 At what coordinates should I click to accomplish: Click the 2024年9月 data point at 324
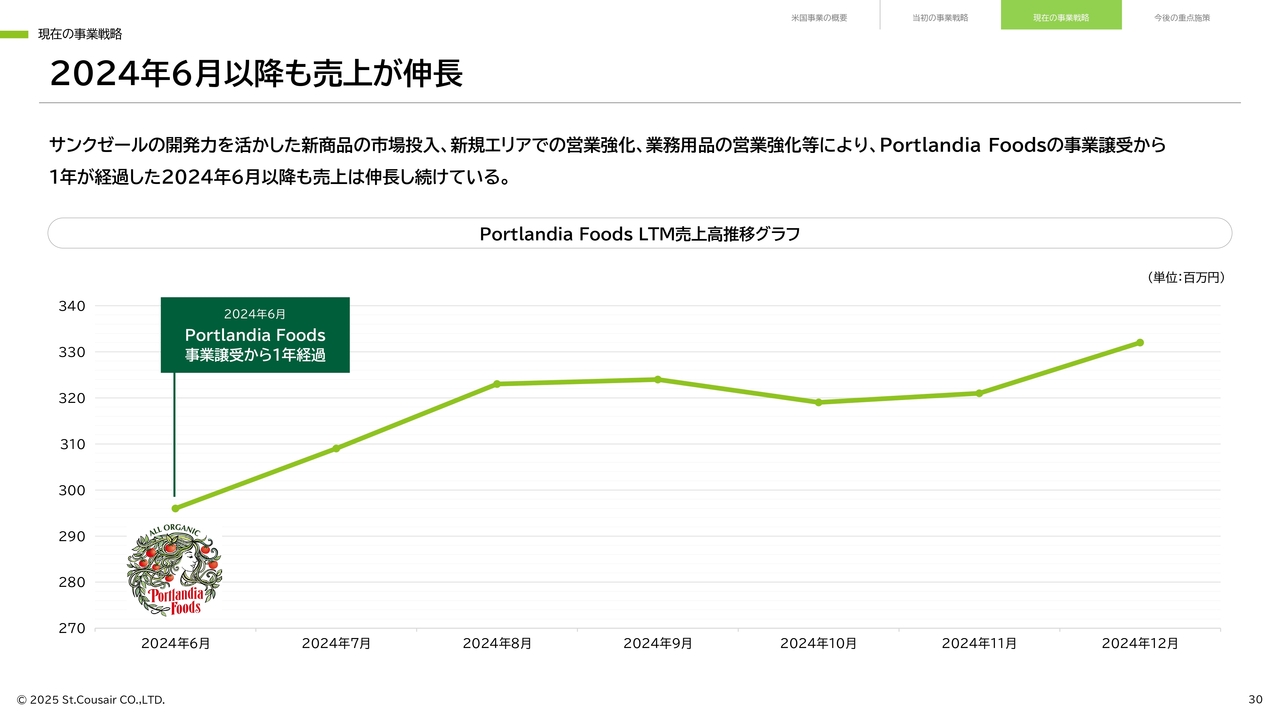tap(657, 379)
